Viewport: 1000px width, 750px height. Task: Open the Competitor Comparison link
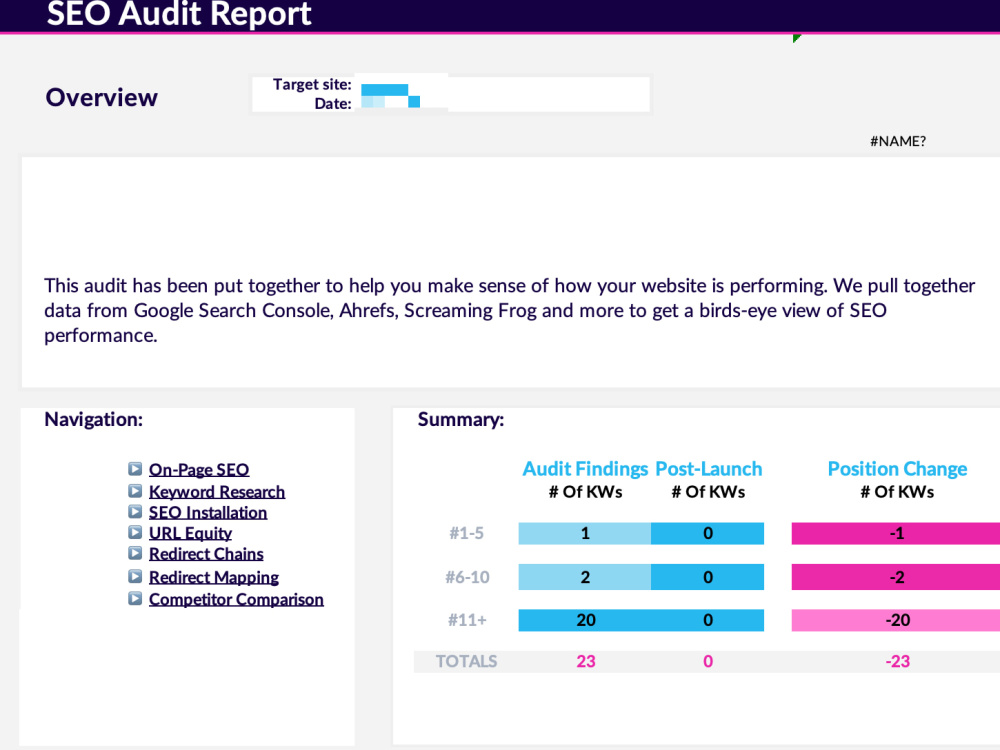pos(236,599)
